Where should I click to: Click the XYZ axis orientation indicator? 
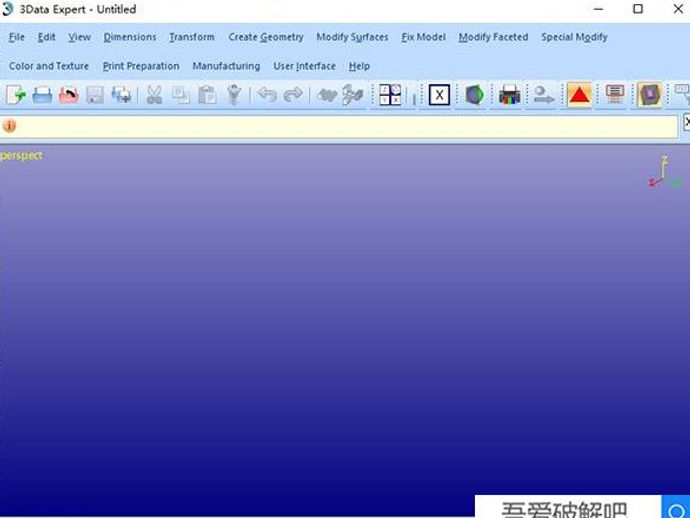coord(664,172)
